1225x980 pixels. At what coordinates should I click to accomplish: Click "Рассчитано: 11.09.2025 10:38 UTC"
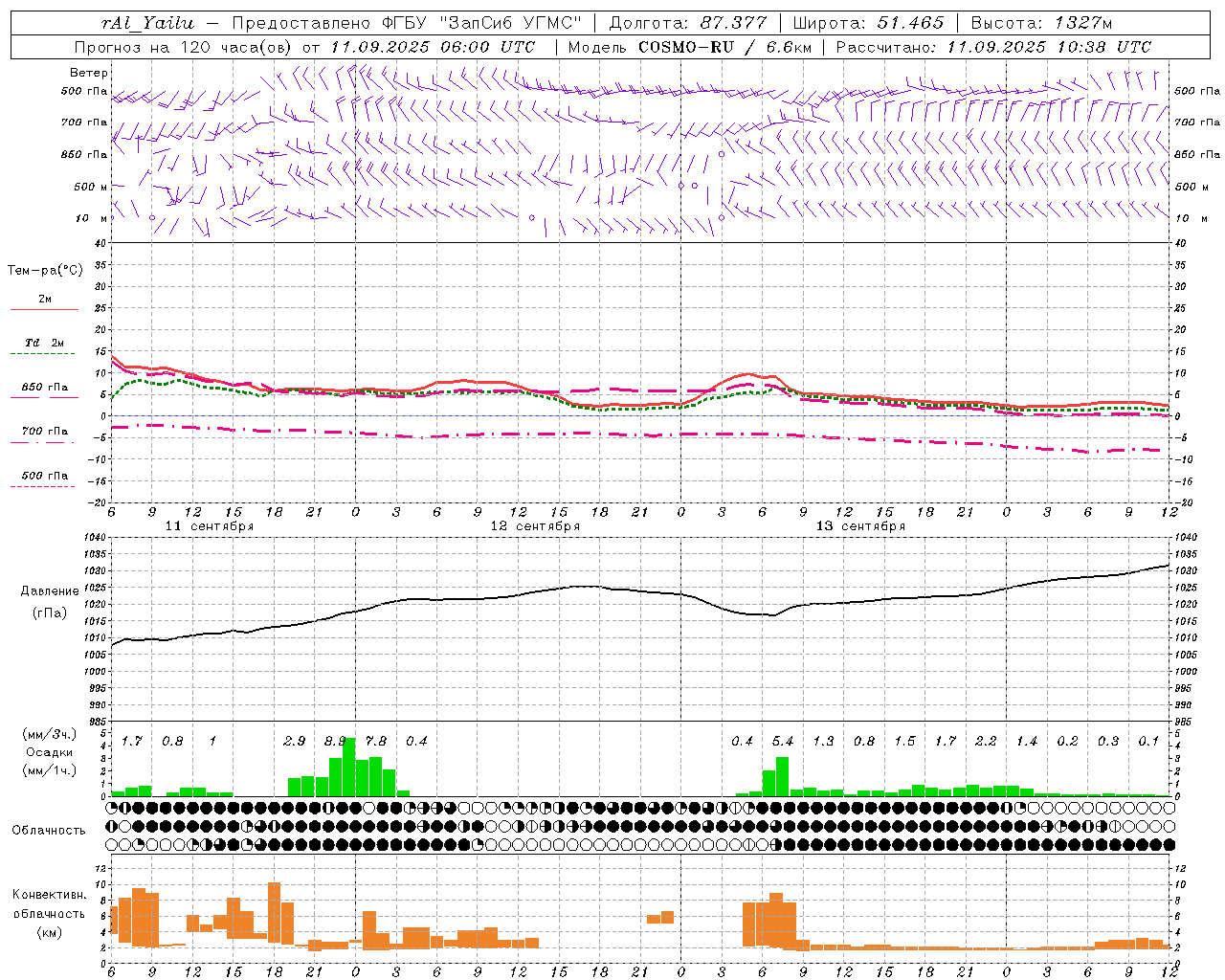pos(993,47)
